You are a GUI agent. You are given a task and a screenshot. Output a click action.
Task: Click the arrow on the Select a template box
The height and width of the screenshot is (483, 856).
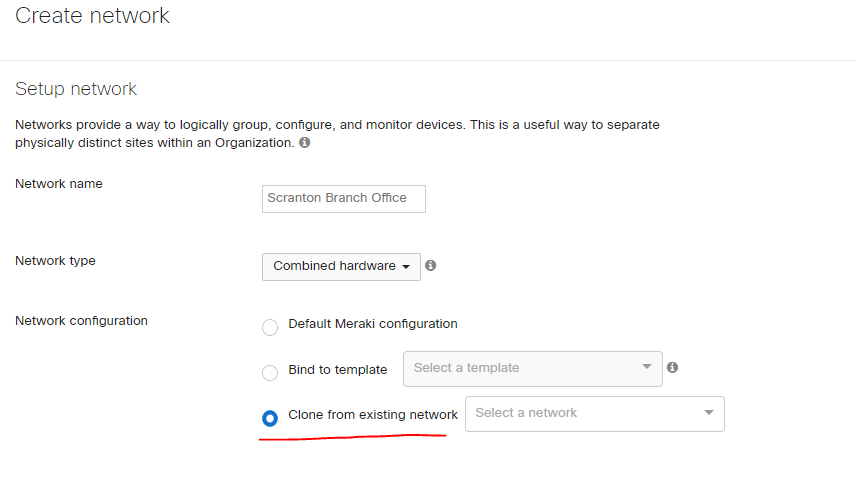(647, 367)
